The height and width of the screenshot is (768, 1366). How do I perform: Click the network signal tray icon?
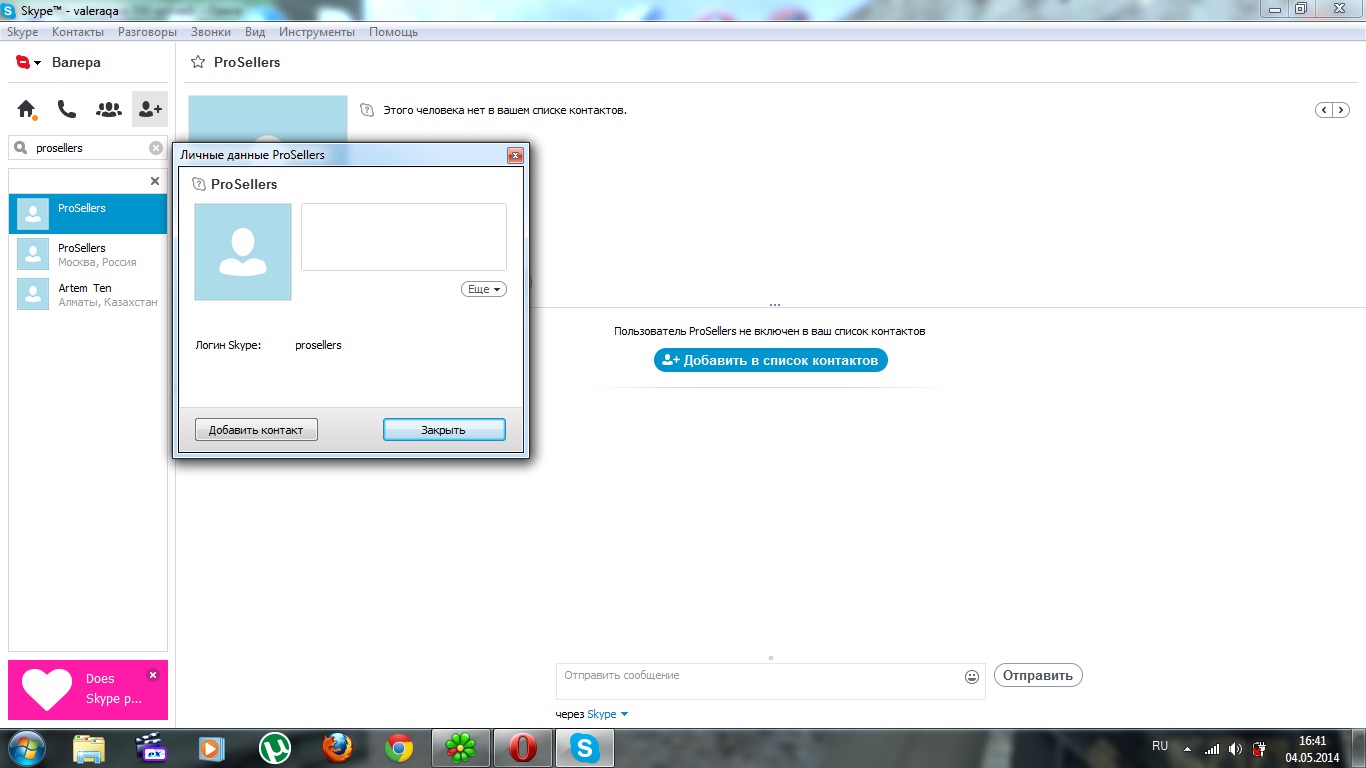coord(1212,748)
